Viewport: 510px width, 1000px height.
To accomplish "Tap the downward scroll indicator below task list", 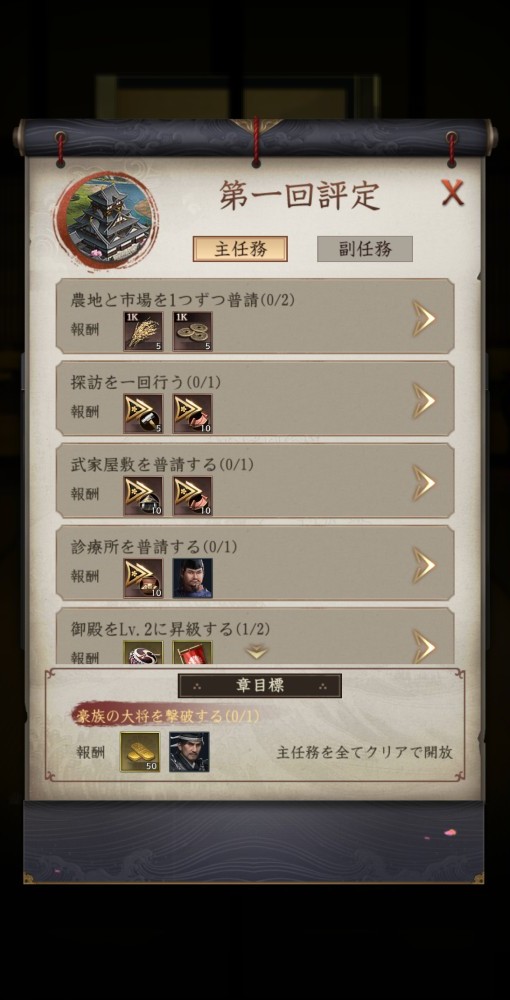I will pos(257,652).
